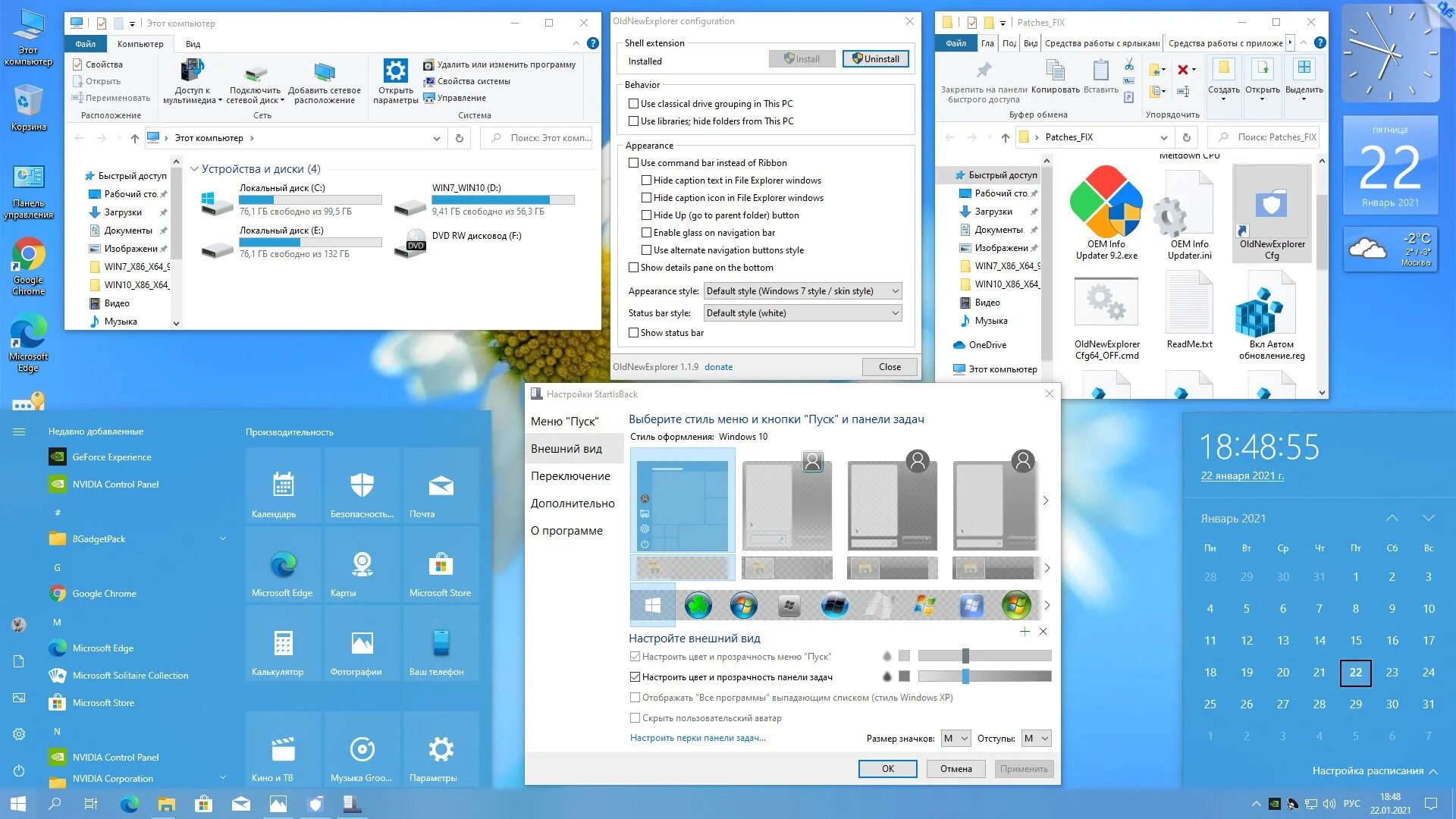Launch the Calculator tile
The height and width of the screenshot is (819, 1456).
(284, 644)
